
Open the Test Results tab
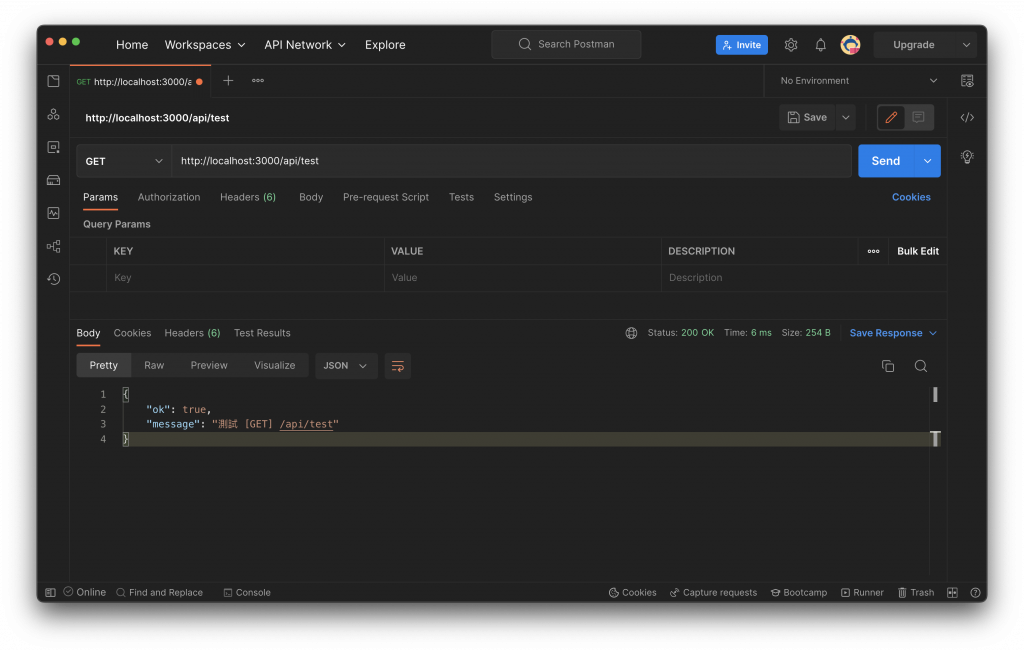pyautogui.click(x=262, y=333)
